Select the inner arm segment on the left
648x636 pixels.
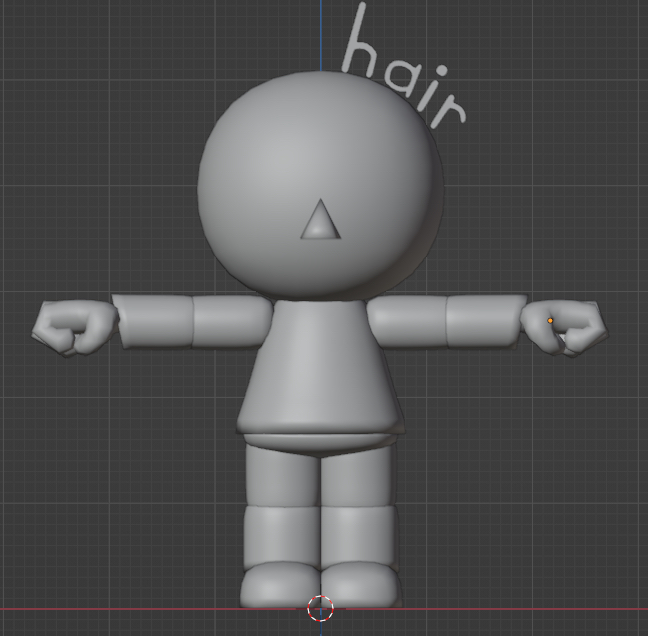click(x=230, y=320)
